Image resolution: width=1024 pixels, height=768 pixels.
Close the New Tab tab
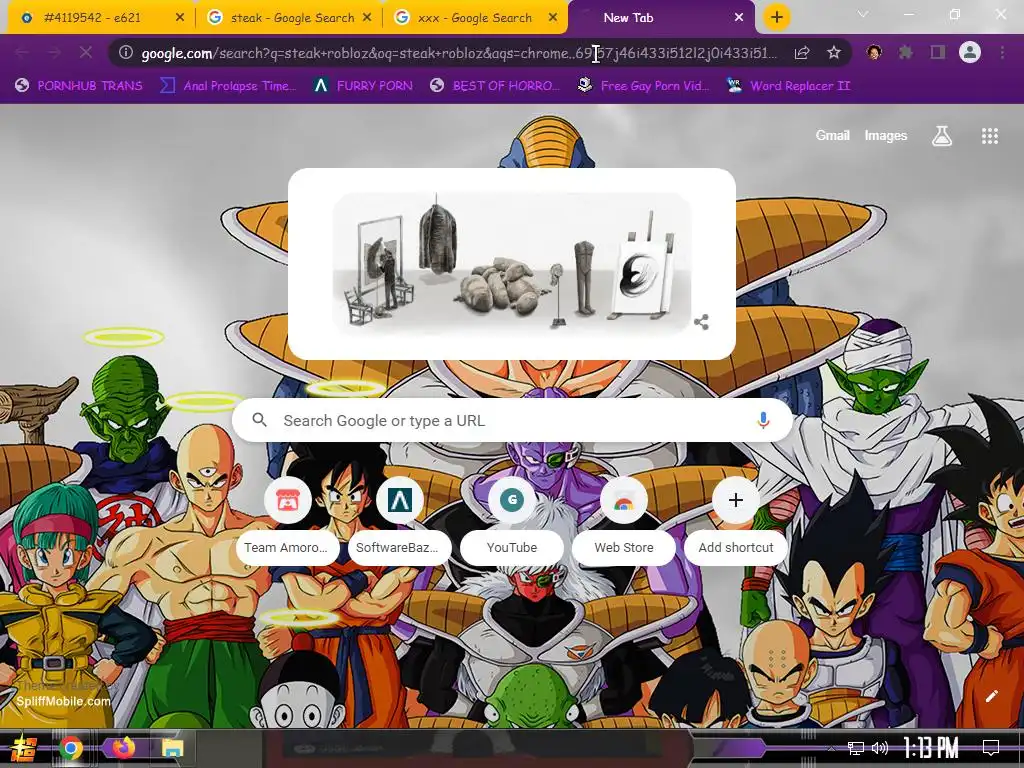[739, 18]
